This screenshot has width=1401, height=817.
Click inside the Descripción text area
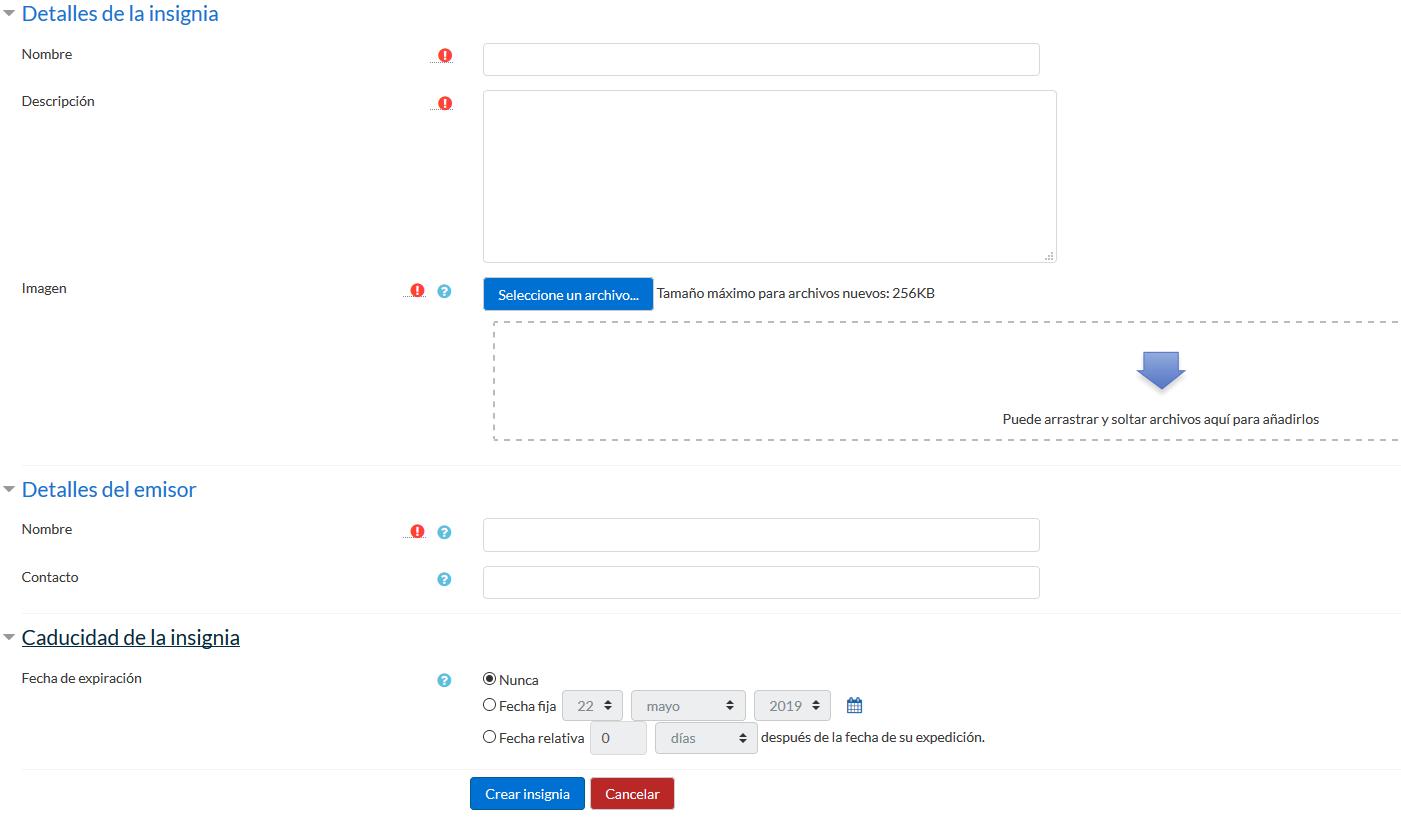click(769, 176)
